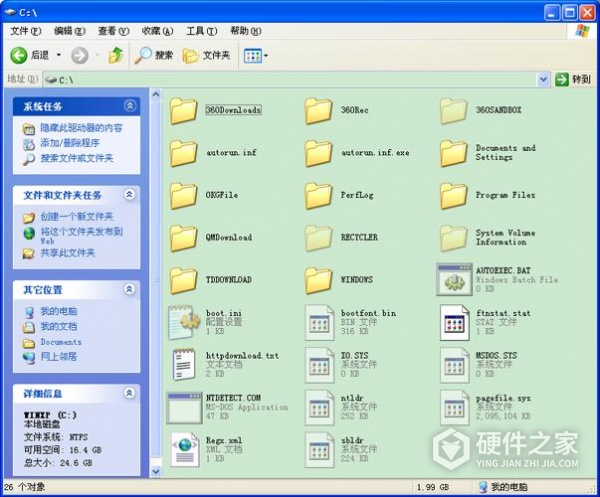600x497 pixels.
Task: Go up one folder level icon
Action: click(x=116, y=55)
